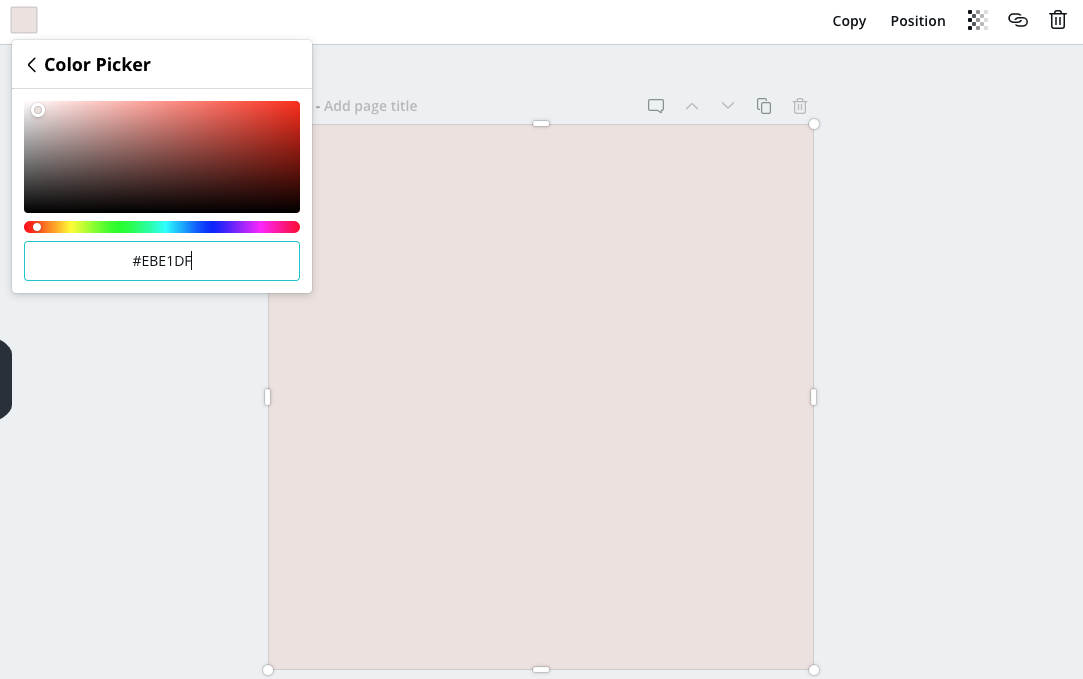Click the bottom edge middle resize handle
The image size is (1083, 679).
pos(541,669)
